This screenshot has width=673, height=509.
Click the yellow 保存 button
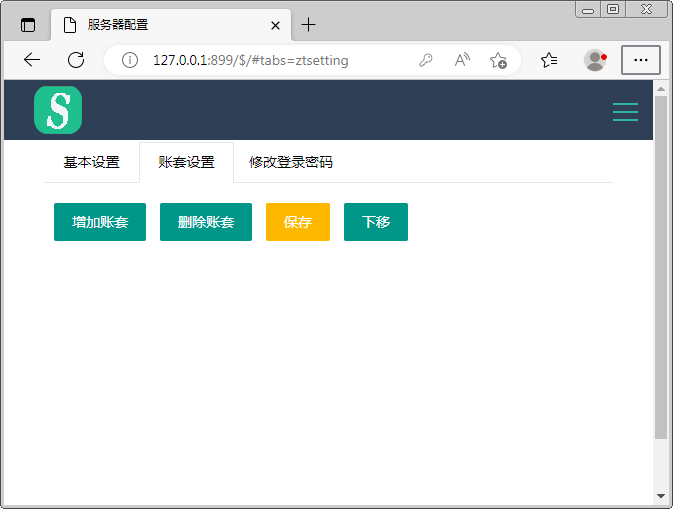click(x=298, y=222)
